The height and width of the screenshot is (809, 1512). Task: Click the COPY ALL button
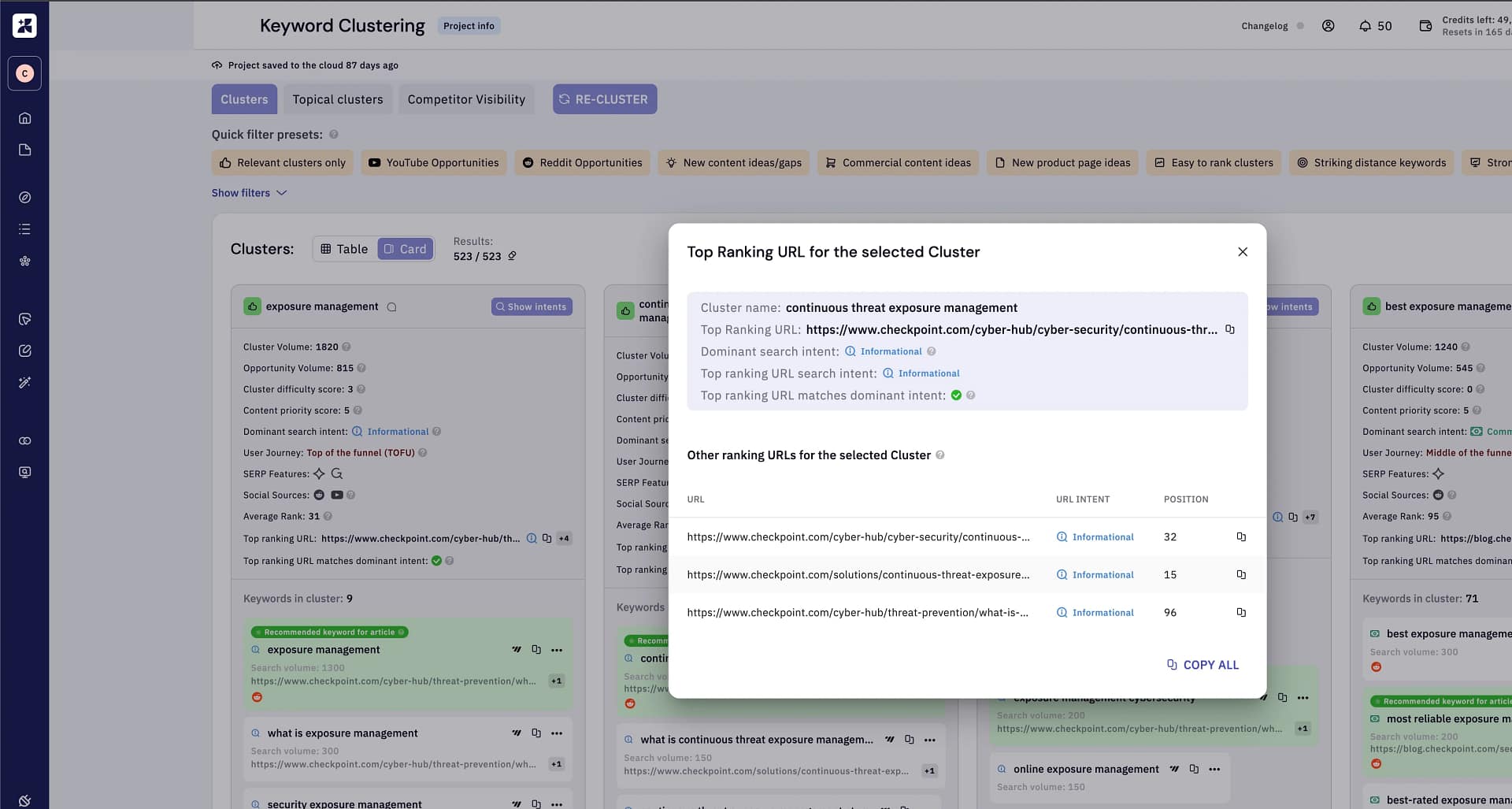point(1203,665)
